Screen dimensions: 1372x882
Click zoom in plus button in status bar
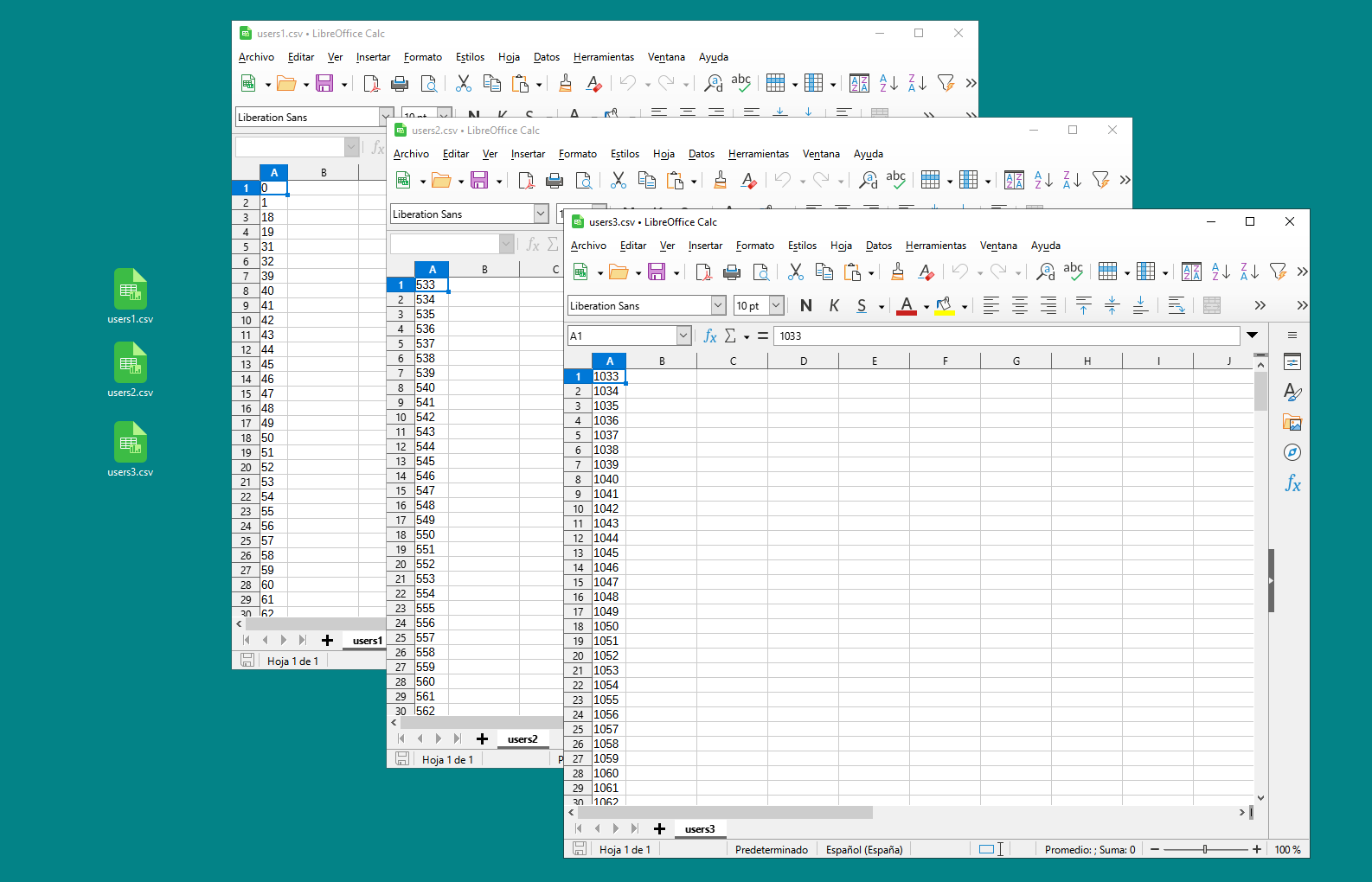tap(1257, 850)
